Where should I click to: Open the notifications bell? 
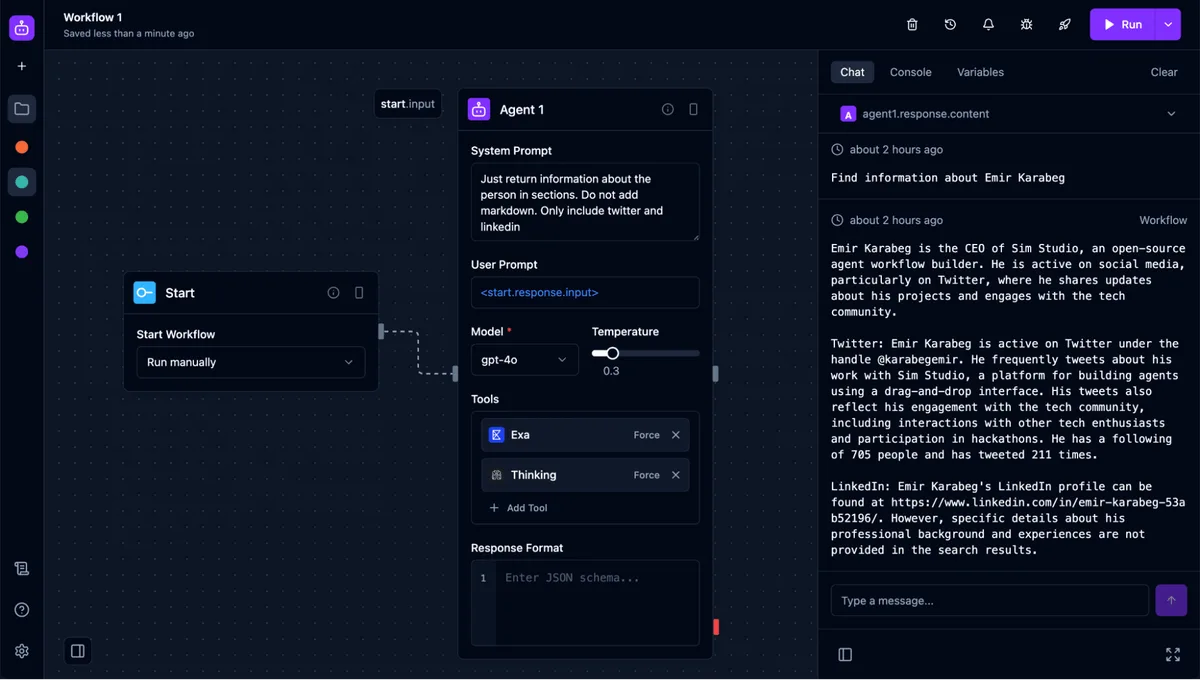pyautogui.click(x=988, y=24)
